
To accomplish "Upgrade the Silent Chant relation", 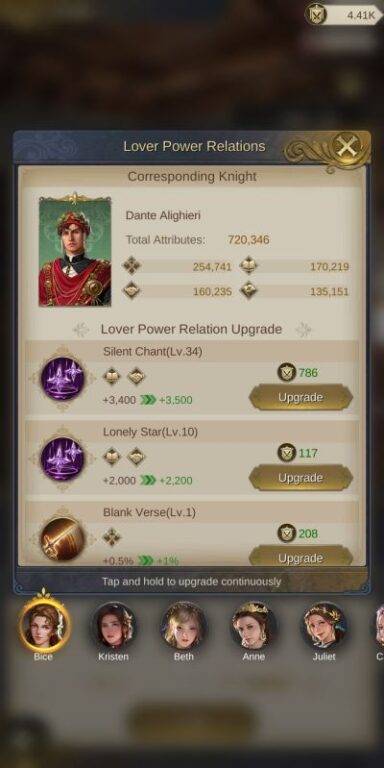I will click(300, 397).
